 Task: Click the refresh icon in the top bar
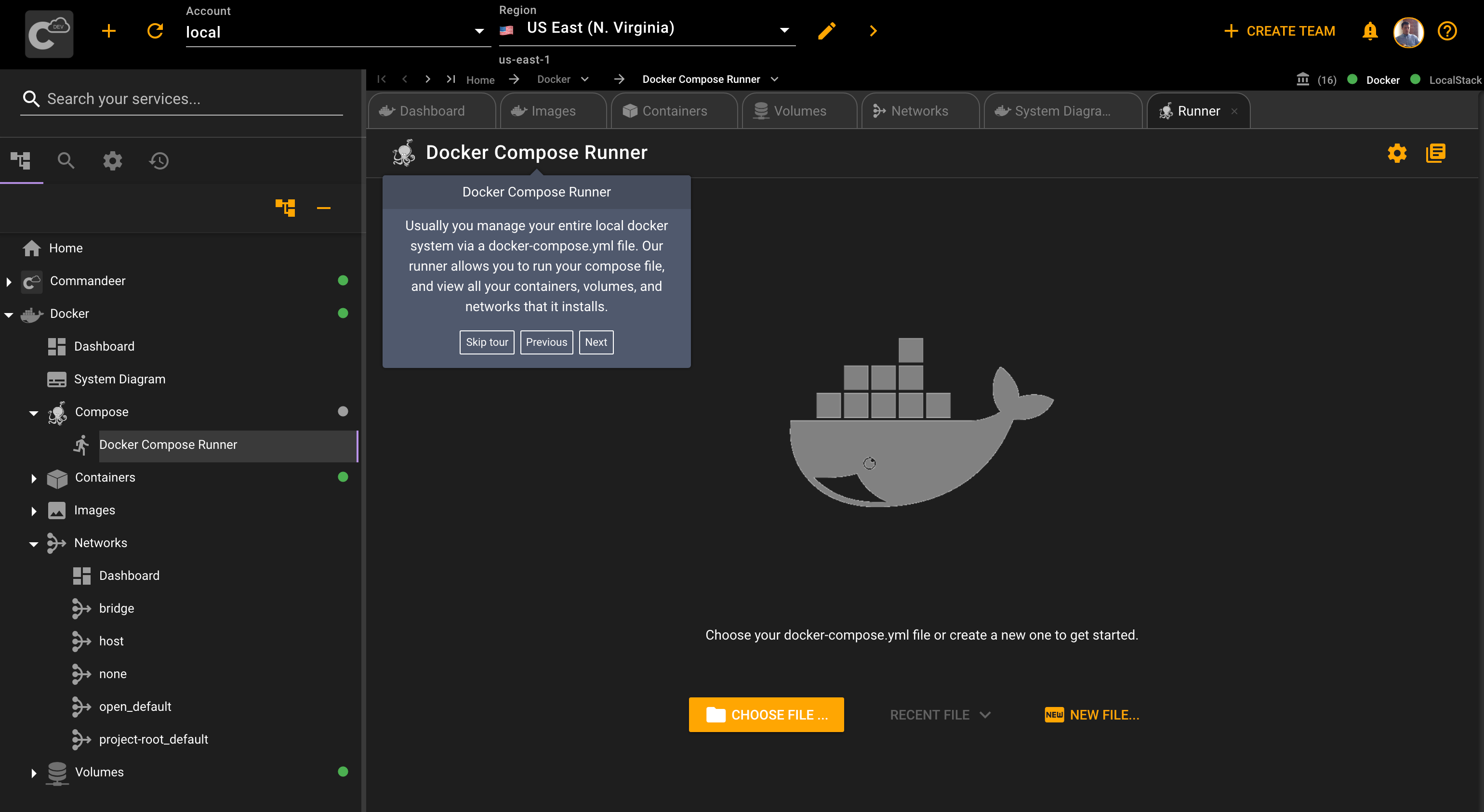click(x=155, y=31)
